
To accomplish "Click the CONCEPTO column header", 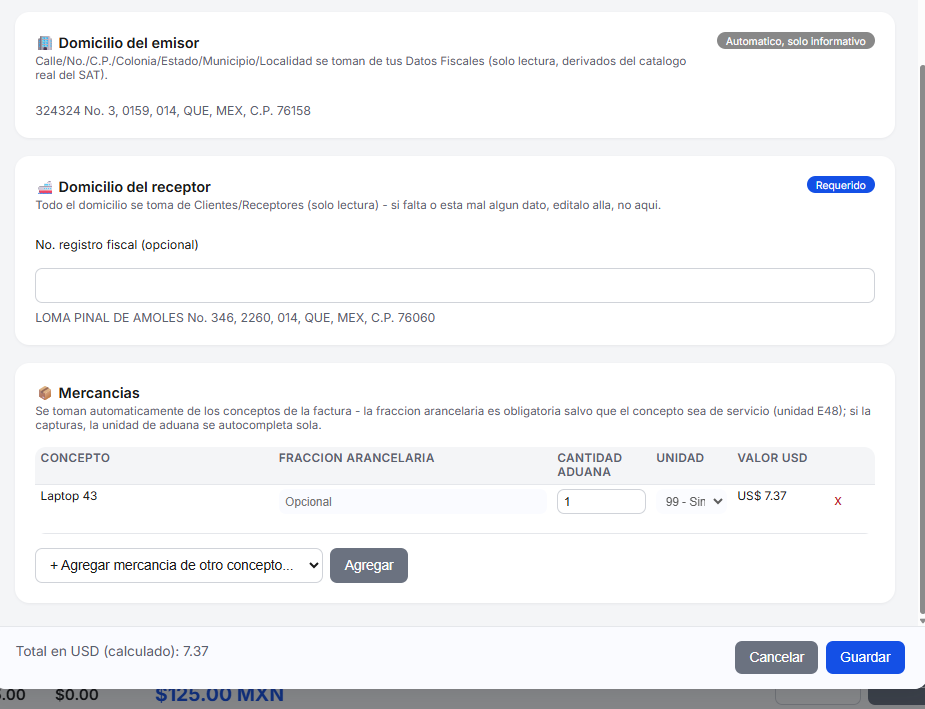I will click(75, 458).
